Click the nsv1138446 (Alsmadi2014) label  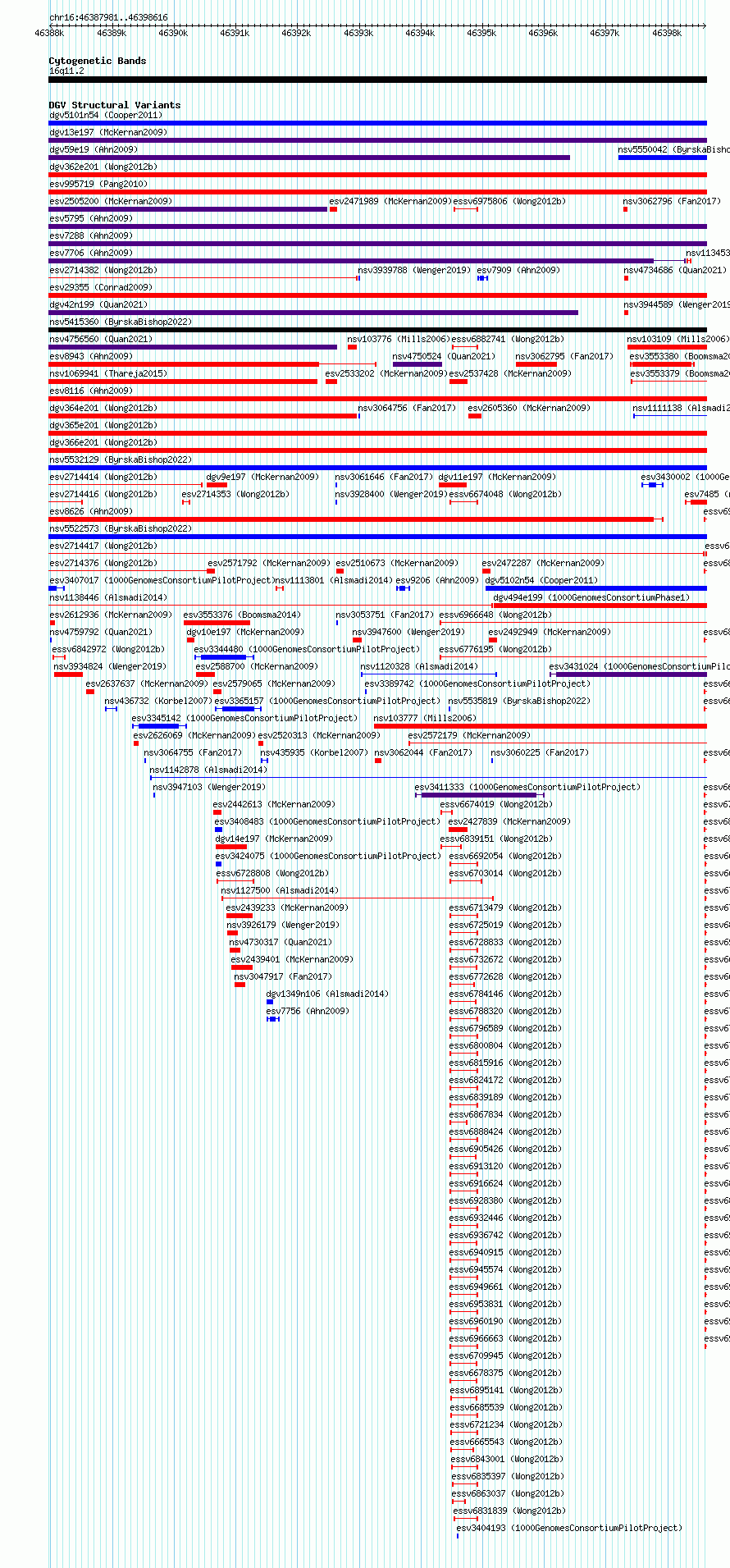108,597
